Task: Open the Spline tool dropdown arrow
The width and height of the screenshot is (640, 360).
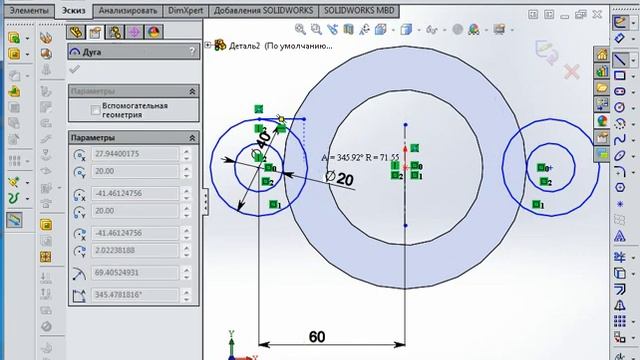Action: [633, 140]
